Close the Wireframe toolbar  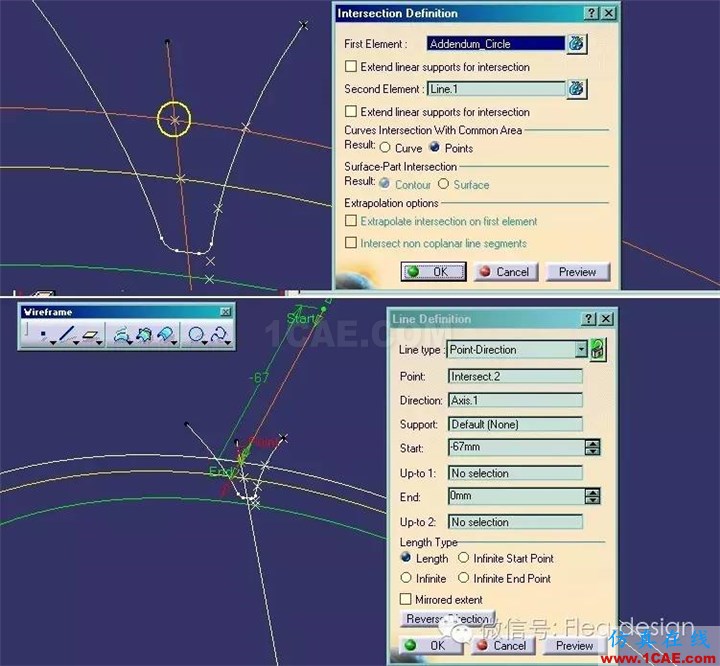pos(225,312)
